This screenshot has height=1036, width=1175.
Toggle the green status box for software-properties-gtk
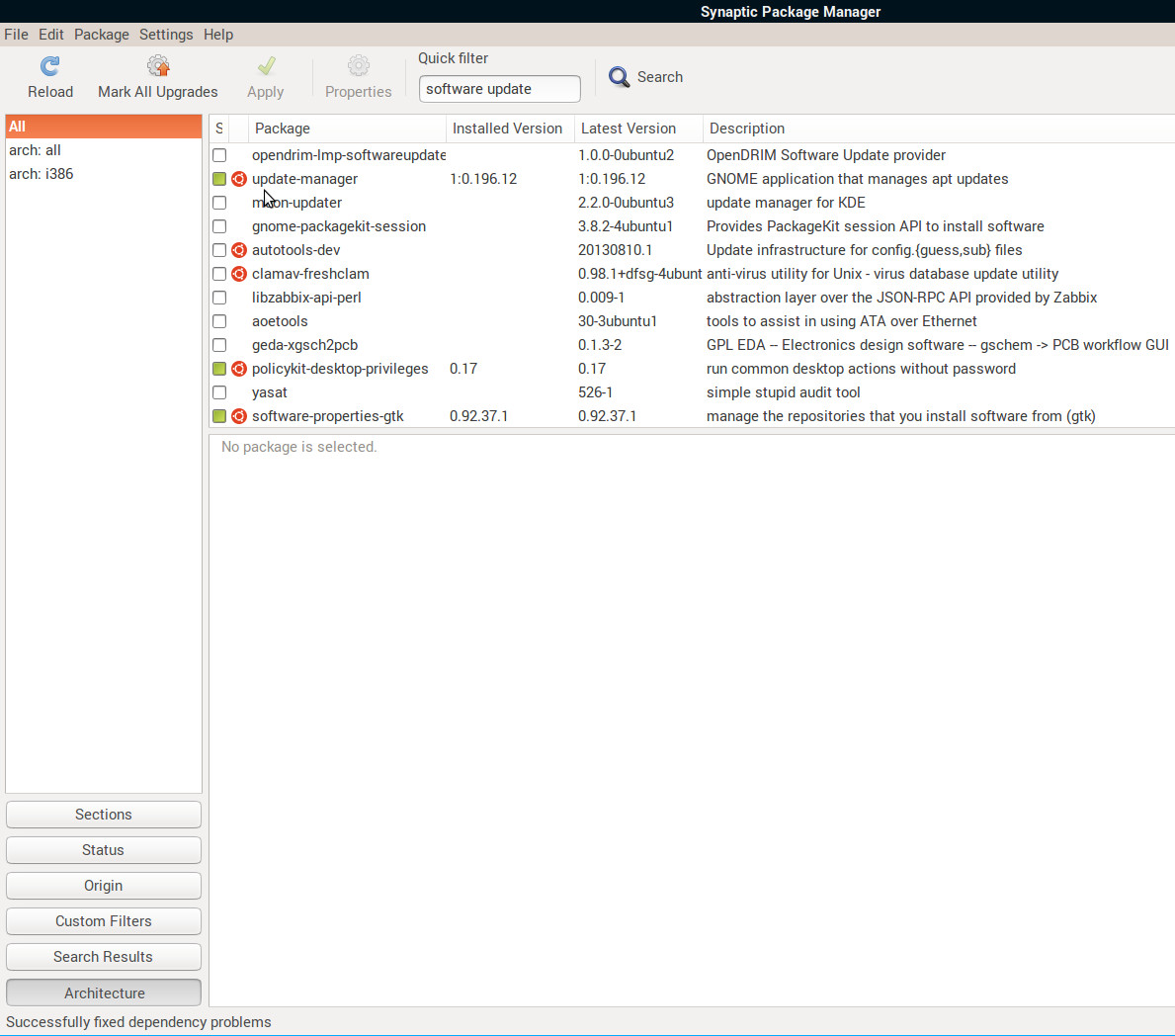219,416
